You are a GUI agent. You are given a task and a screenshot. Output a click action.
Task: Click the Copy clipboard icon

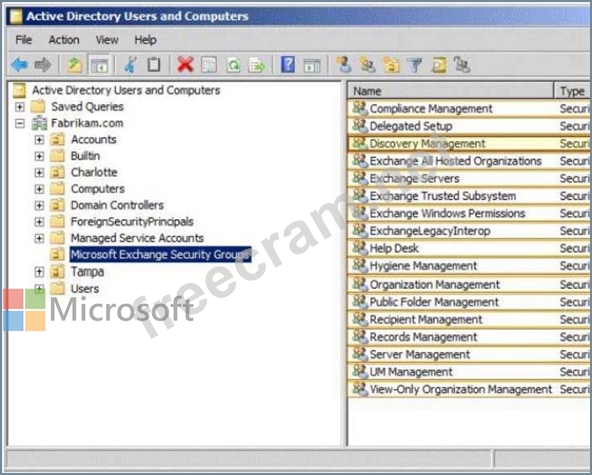pos(154,65)
